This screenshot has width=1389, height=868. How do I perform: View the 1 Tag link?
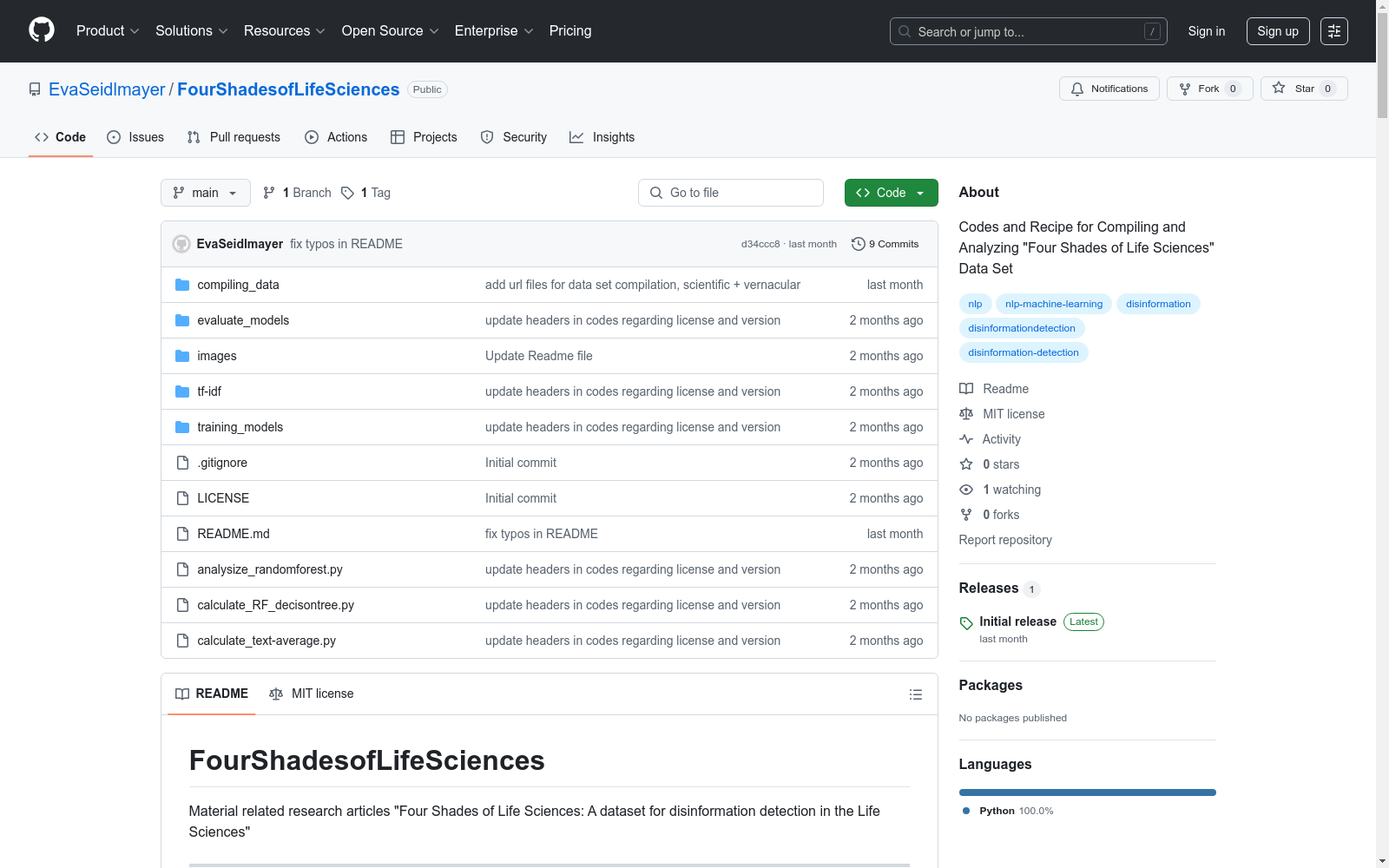(x=366, y=193)
